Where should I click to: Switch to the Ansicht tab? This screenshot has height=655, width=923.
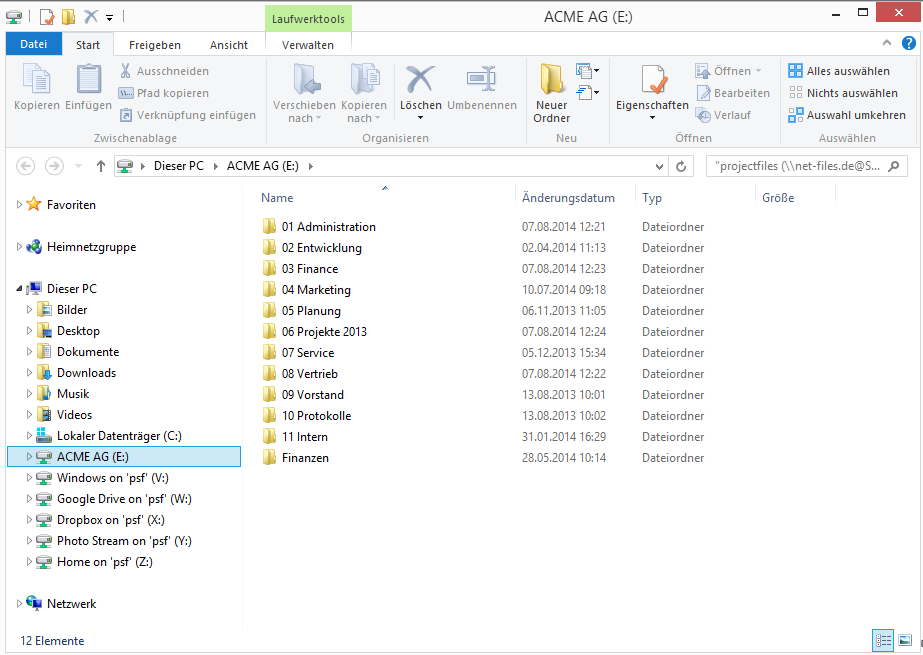pyautogui.click(x=229, y=45)
